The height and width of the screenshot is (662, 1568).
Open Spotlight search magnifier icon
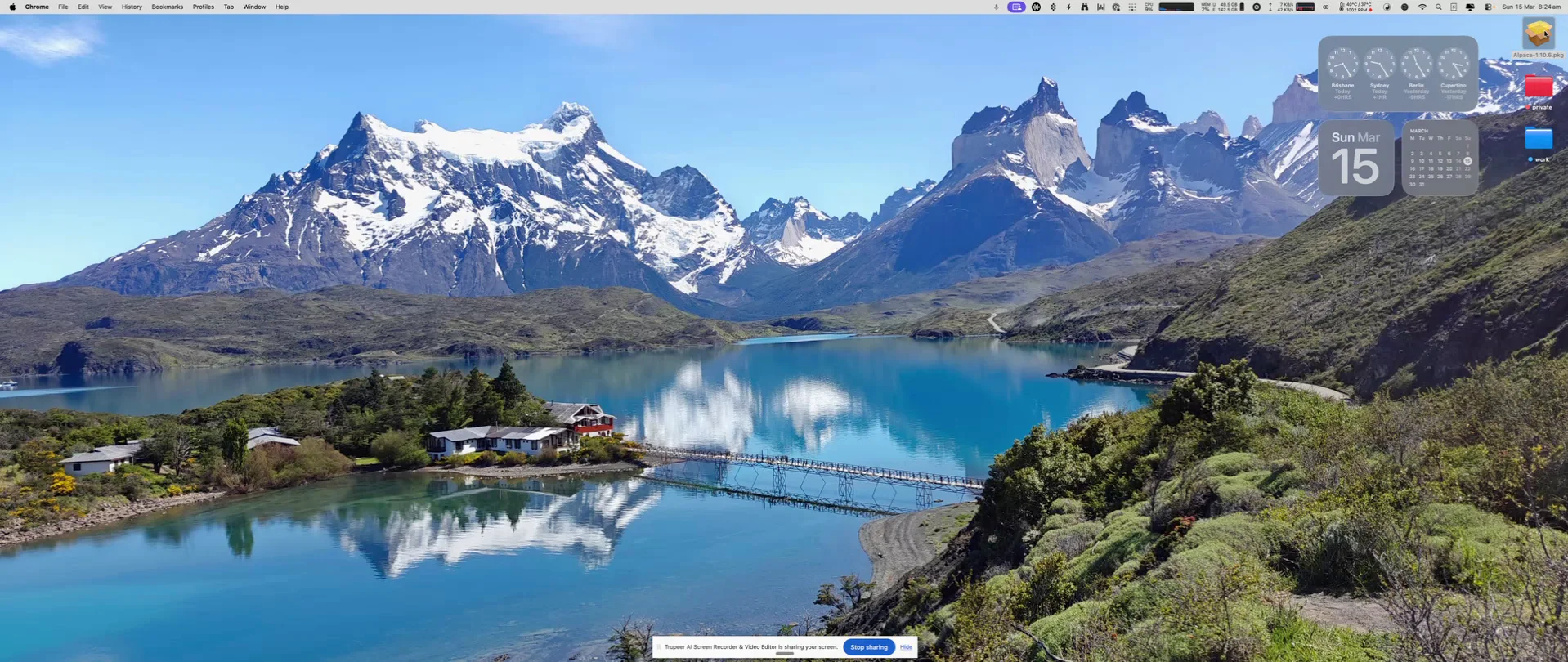pyautogui.click(x=1438, y=7)
